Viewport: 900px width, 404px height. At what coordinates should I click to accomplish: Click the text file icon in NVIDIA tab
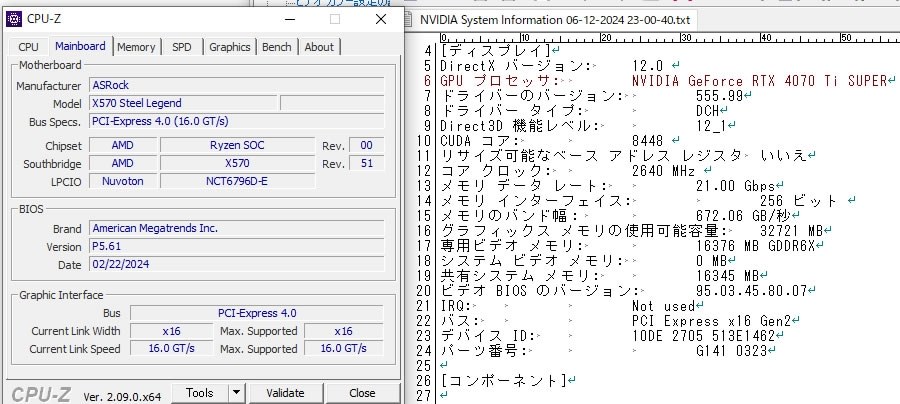[408, 20]
